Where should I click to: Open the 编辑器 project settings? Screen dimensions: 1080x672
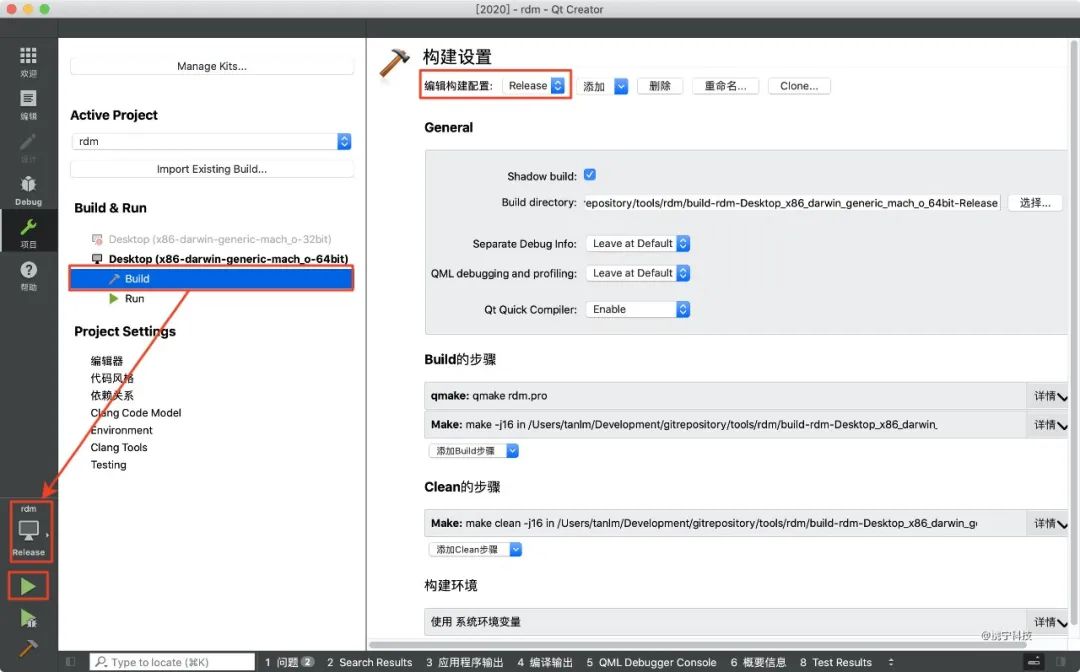[107, 361]
